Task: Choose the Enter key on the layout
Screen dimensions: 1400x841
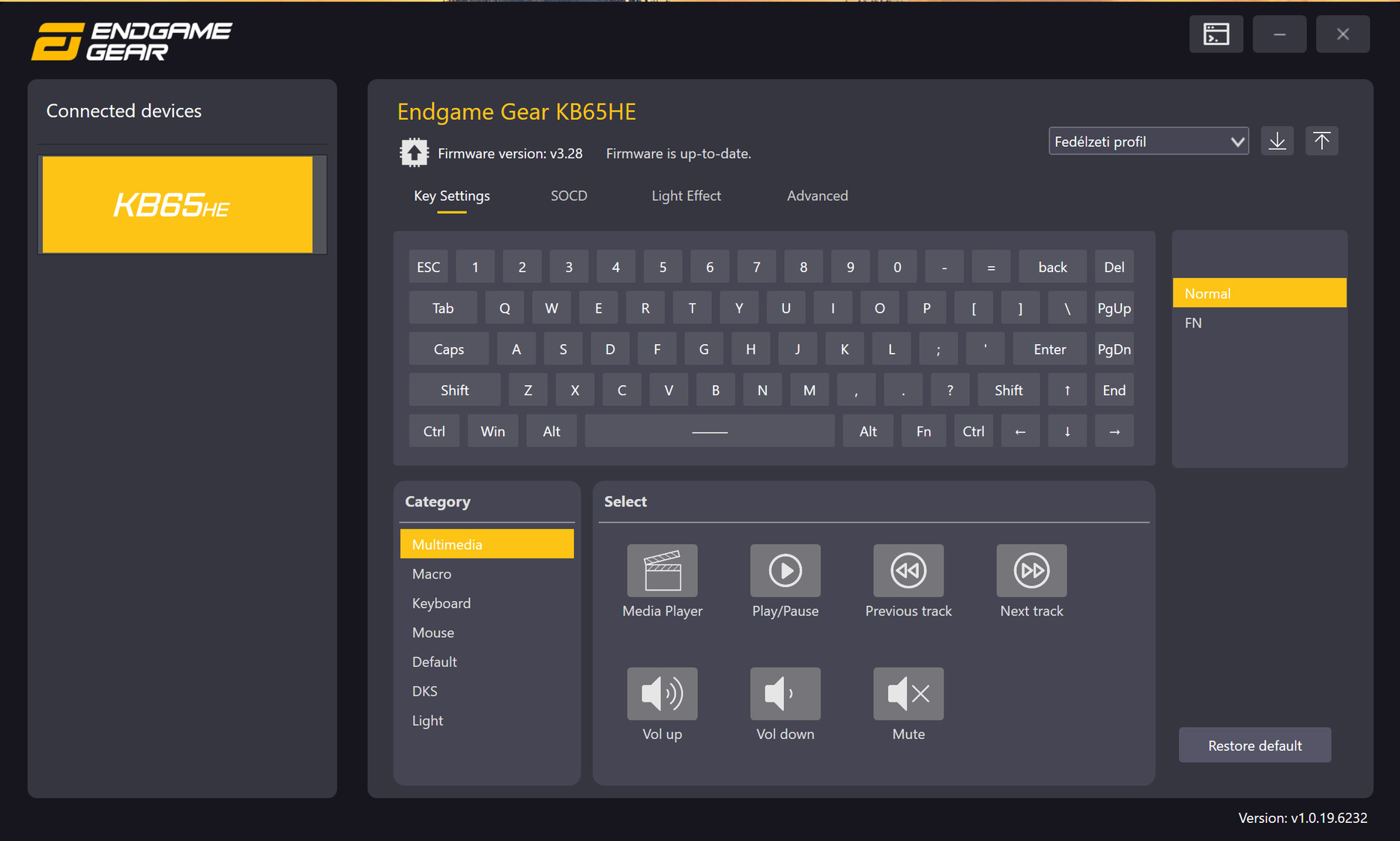Action: pos(1049,349)
